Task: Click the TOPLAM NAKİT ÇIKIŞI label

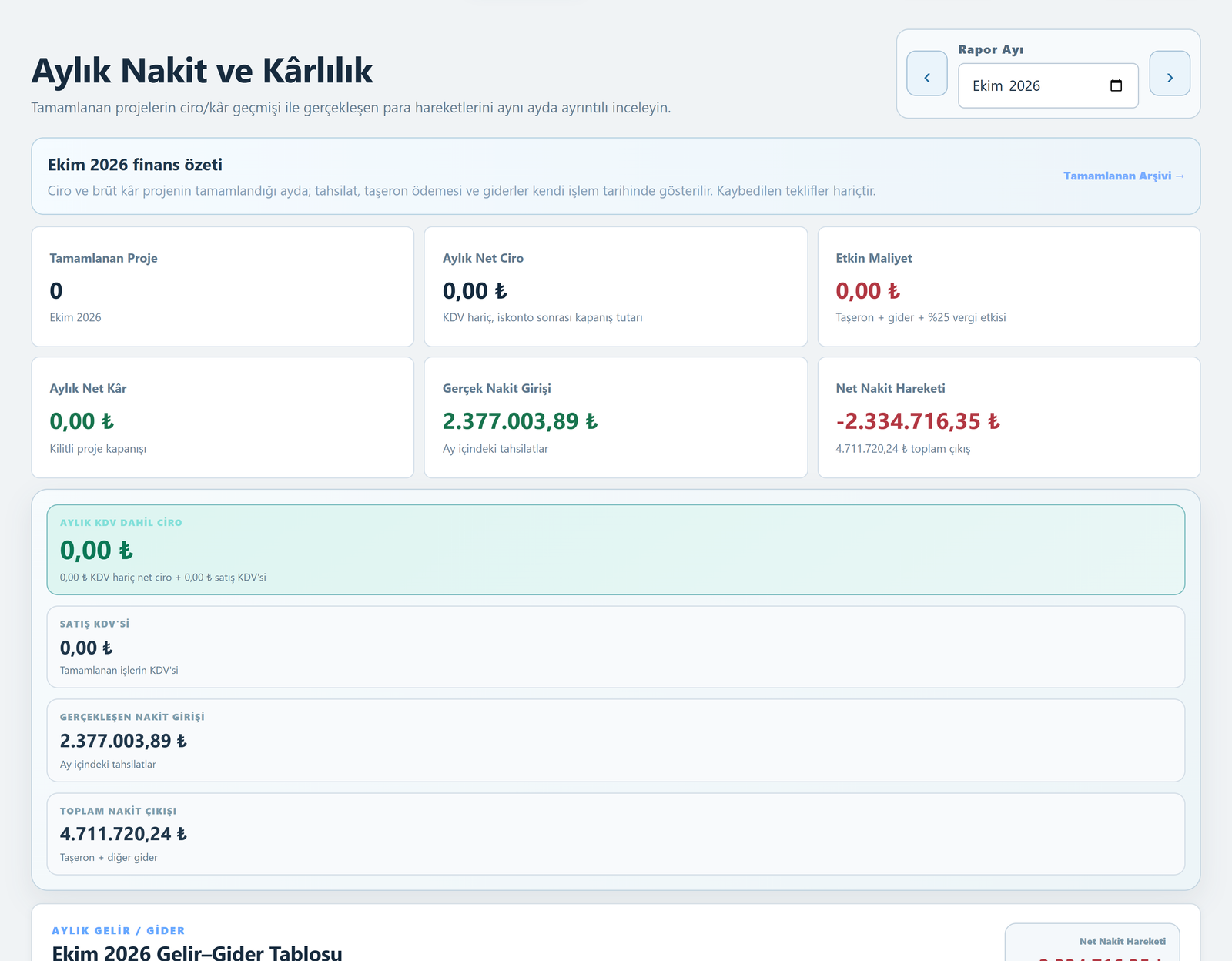Action: pos(119,811)
